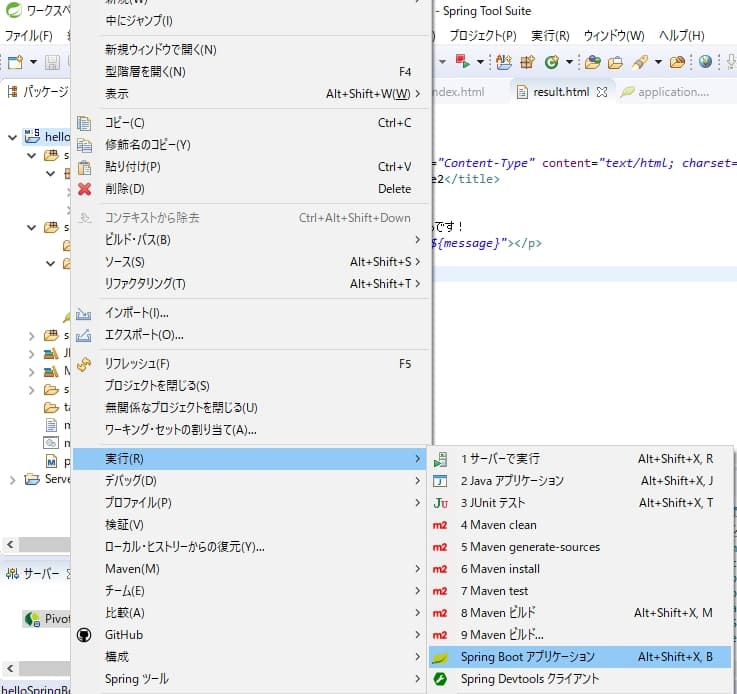Click the green new class toolbar icon
This screenshot has height=694, width=737.
tap(551, 62)
